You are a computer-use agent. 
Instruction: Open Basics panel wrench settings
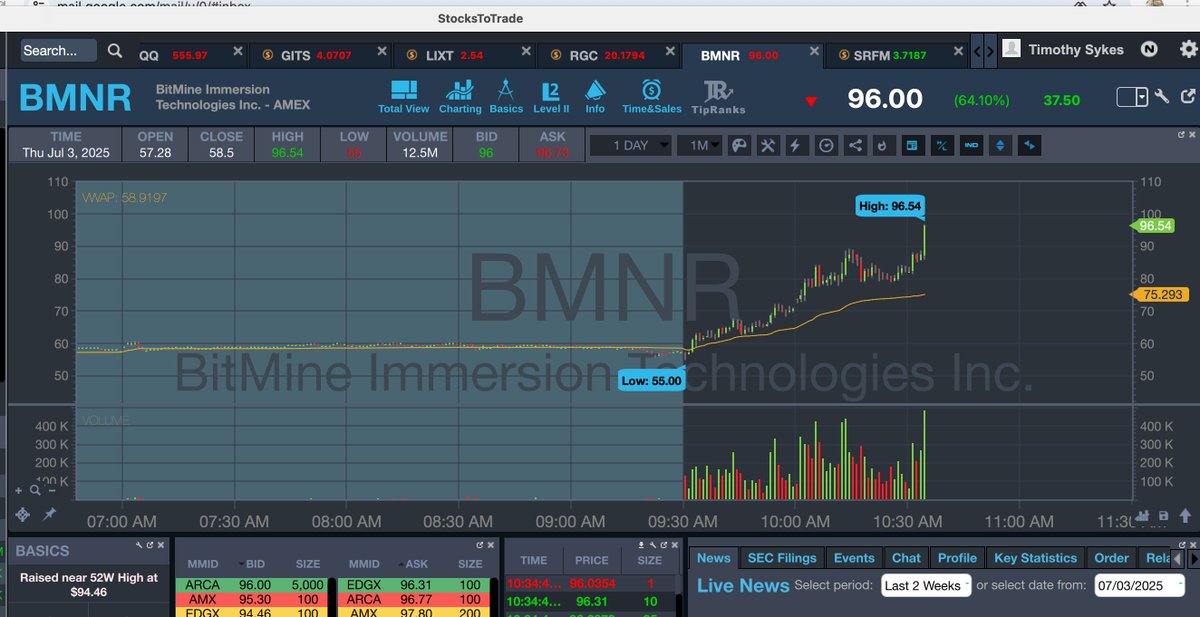[x=139, y=545]
